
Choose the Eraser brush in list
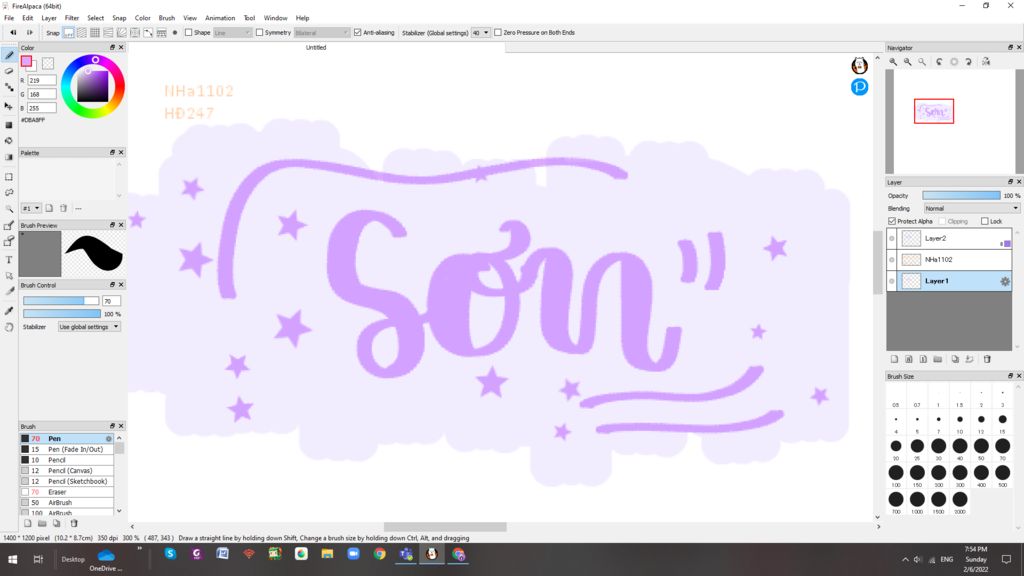click(67, 492)
